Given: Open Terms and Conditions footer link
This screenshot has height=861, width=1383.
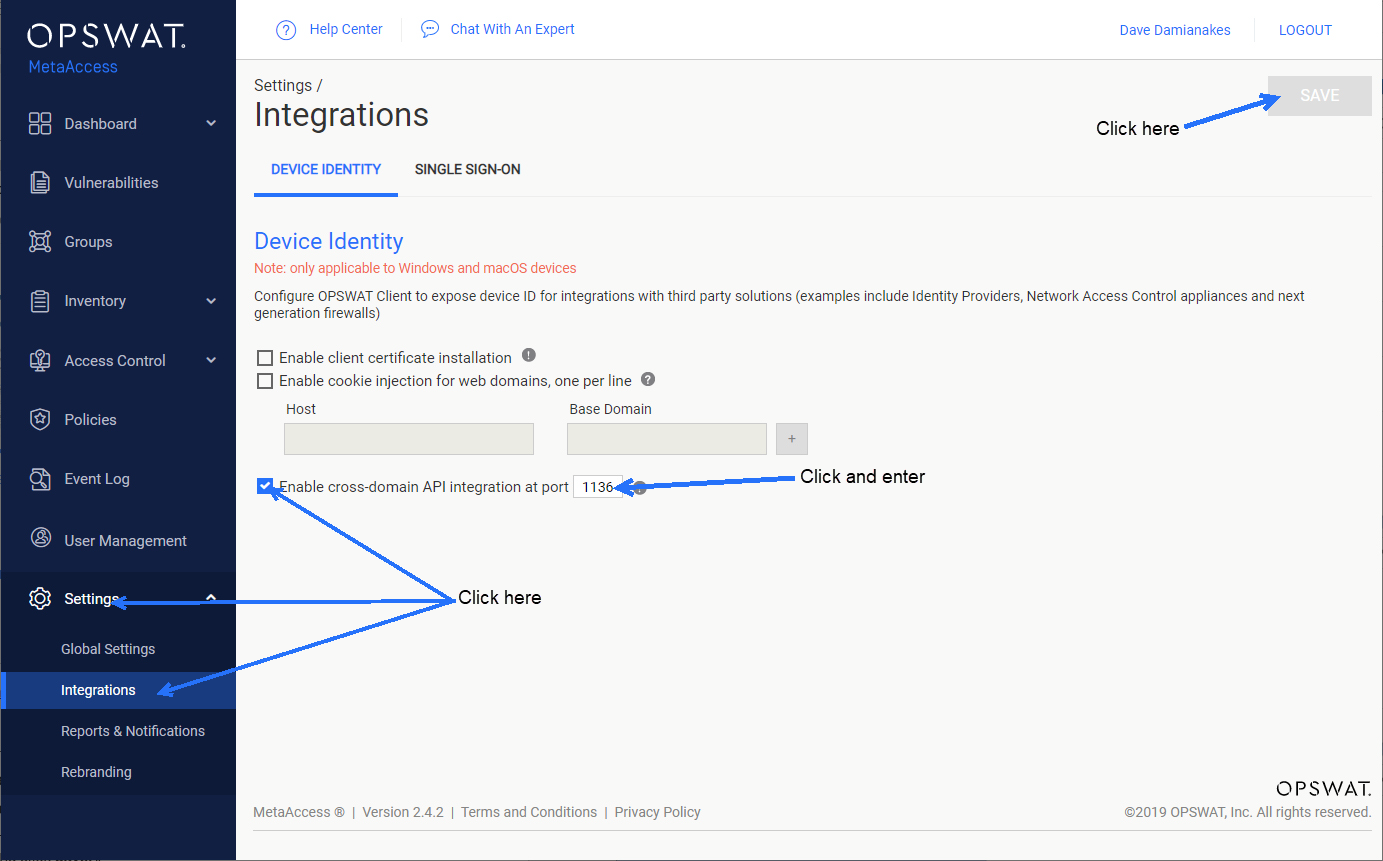Looking at the screenshot, I should point(529,812).
